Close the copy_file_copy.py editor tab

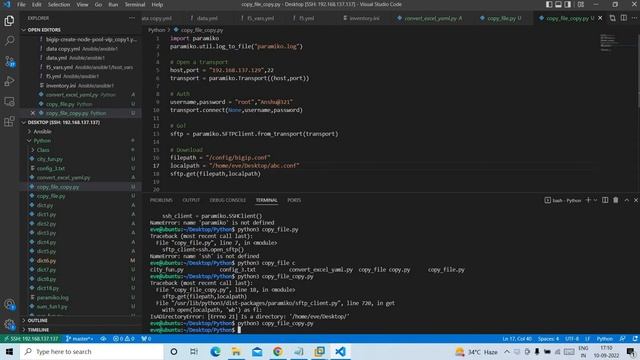coord(600,18)
